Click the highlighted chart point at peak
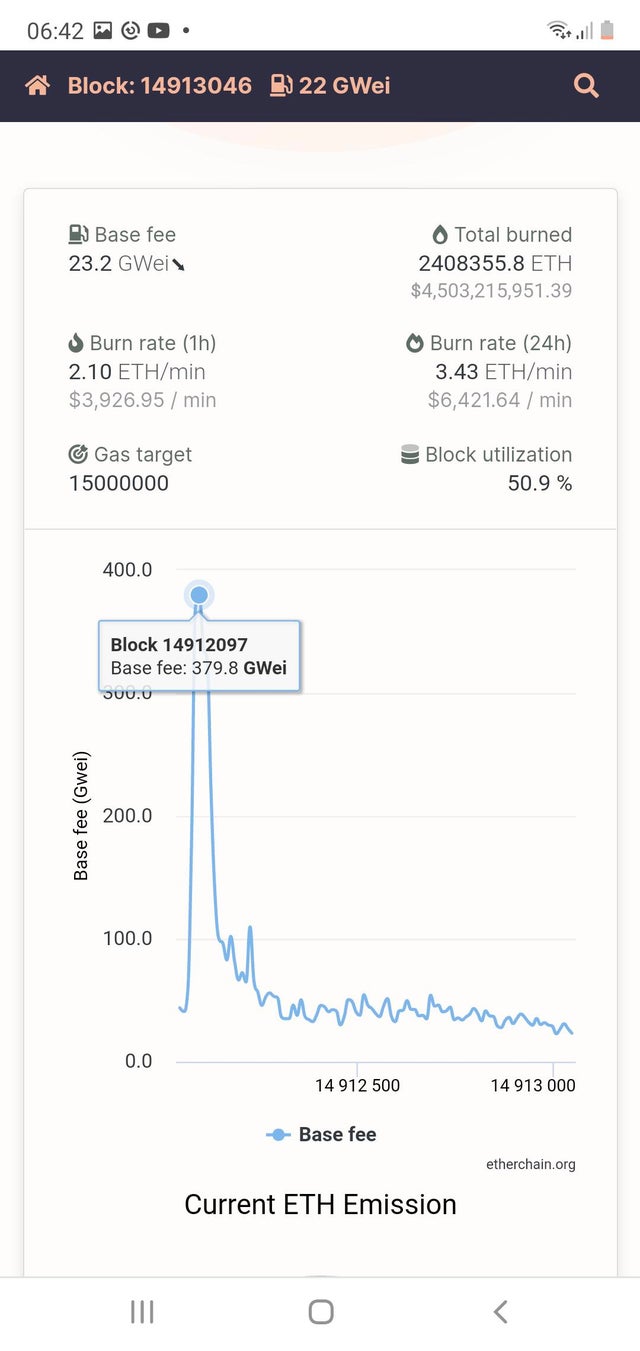This screenshot has height=1351, width=640. pos(199,595)
